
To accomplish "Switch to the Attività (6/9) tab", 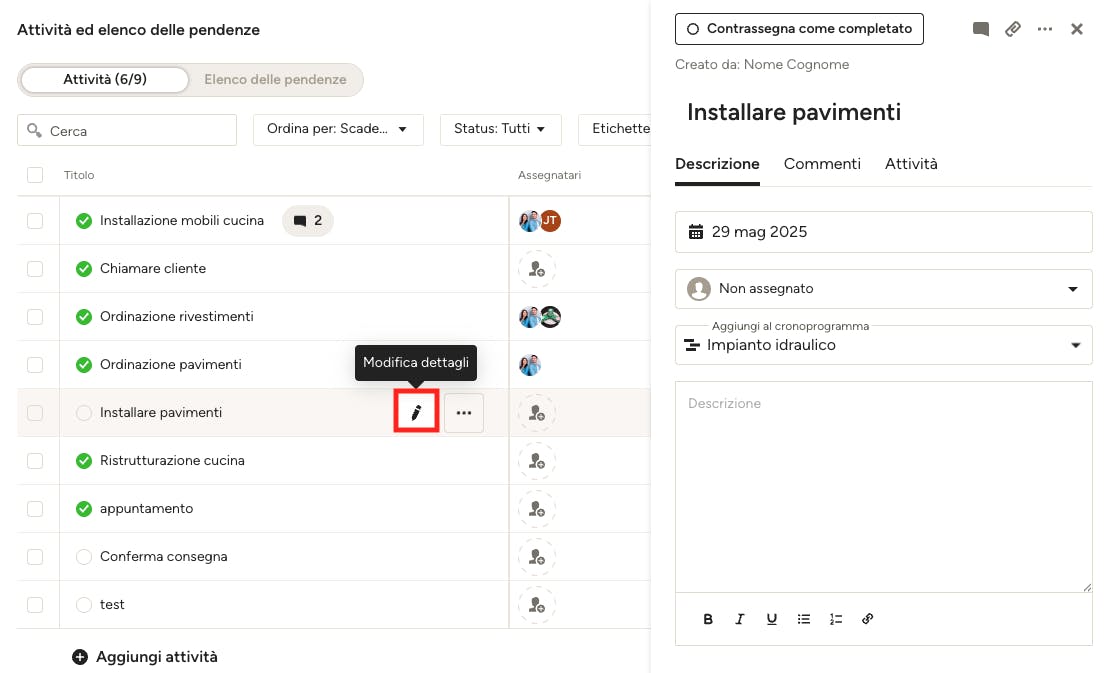I will click(x=105, y=80).
